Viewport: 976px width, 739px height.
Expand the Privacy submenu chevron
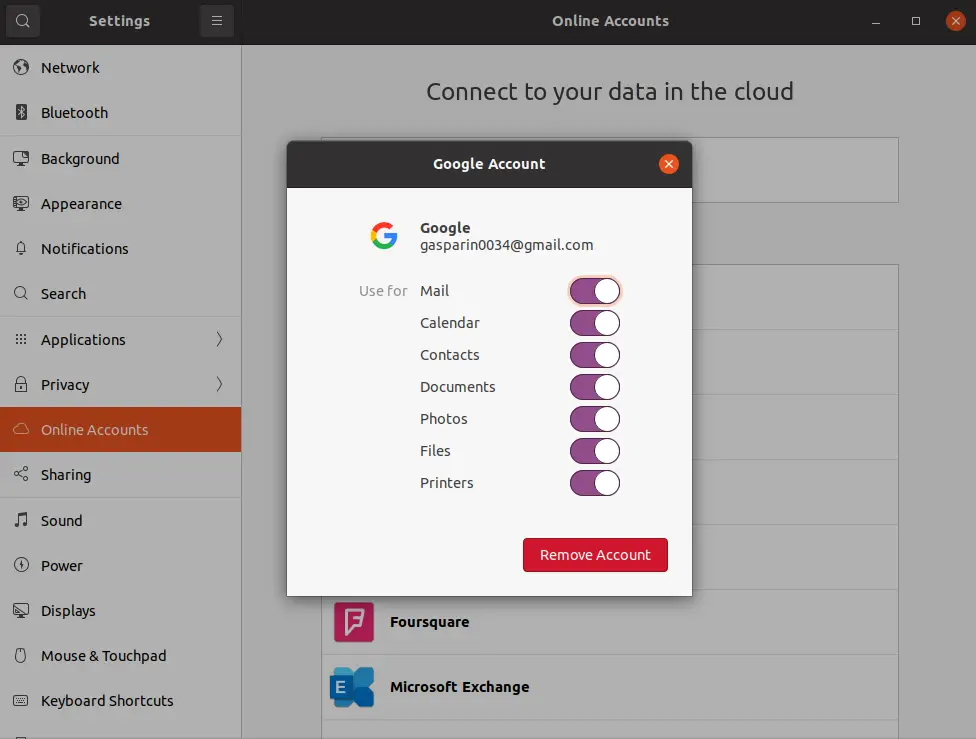(219, 384)
